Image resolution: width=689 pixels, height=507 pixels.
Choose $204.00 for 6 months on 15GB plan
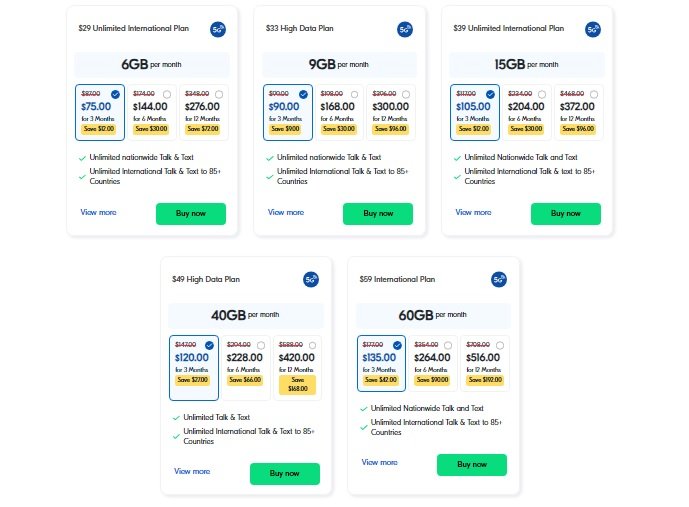(x=526, y=112)
